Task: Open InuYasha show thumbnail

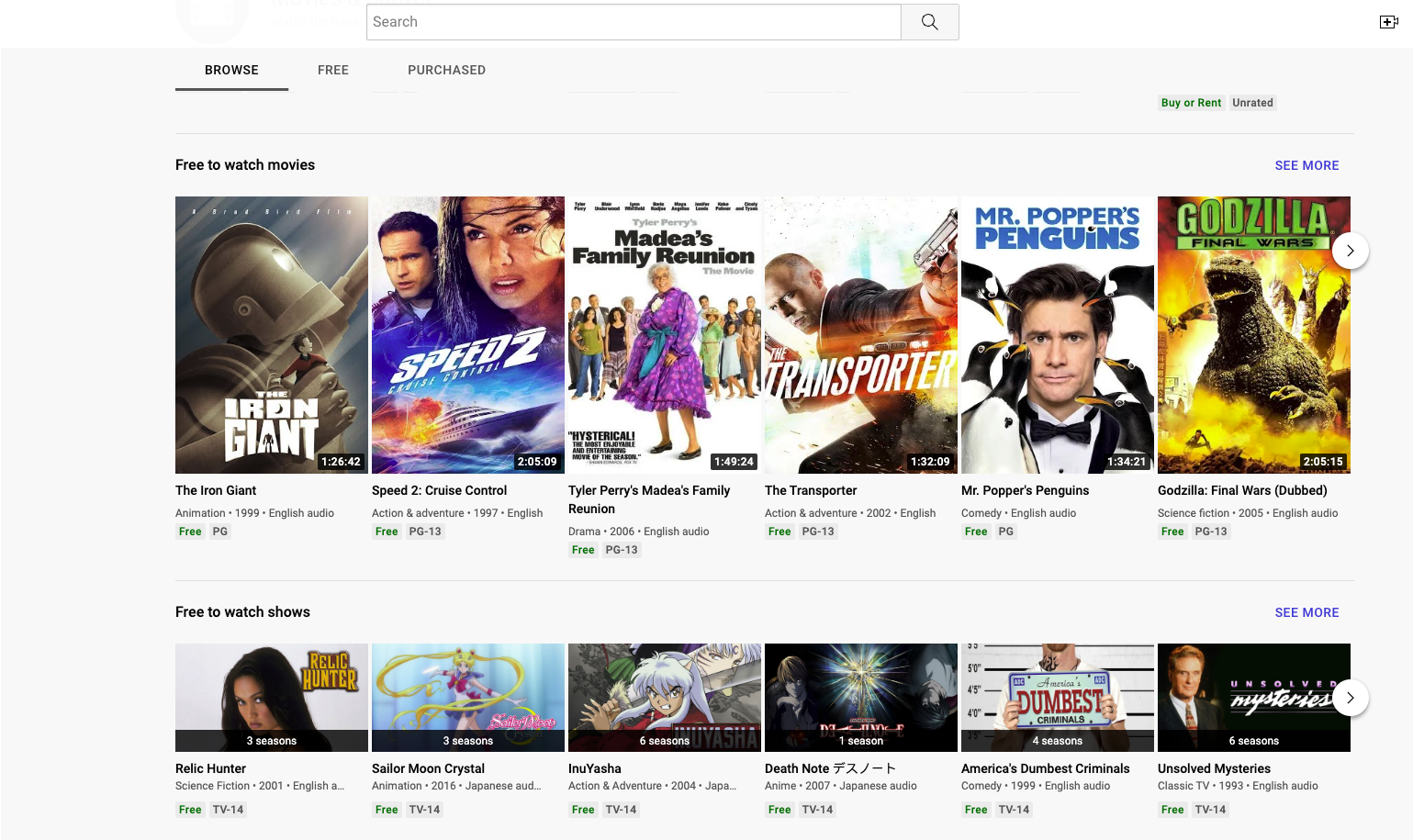Action: [x=665, y=698]
